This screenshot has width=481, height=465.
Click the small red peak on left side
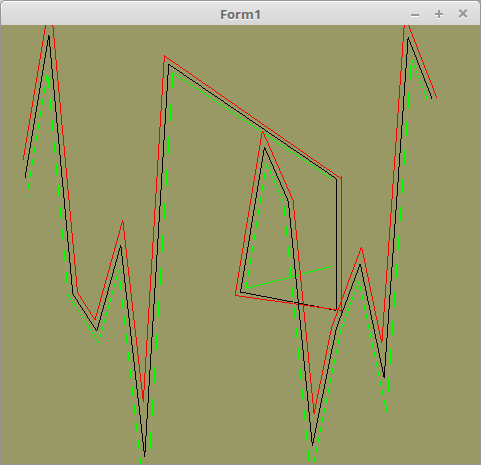(x=123, y=221)
